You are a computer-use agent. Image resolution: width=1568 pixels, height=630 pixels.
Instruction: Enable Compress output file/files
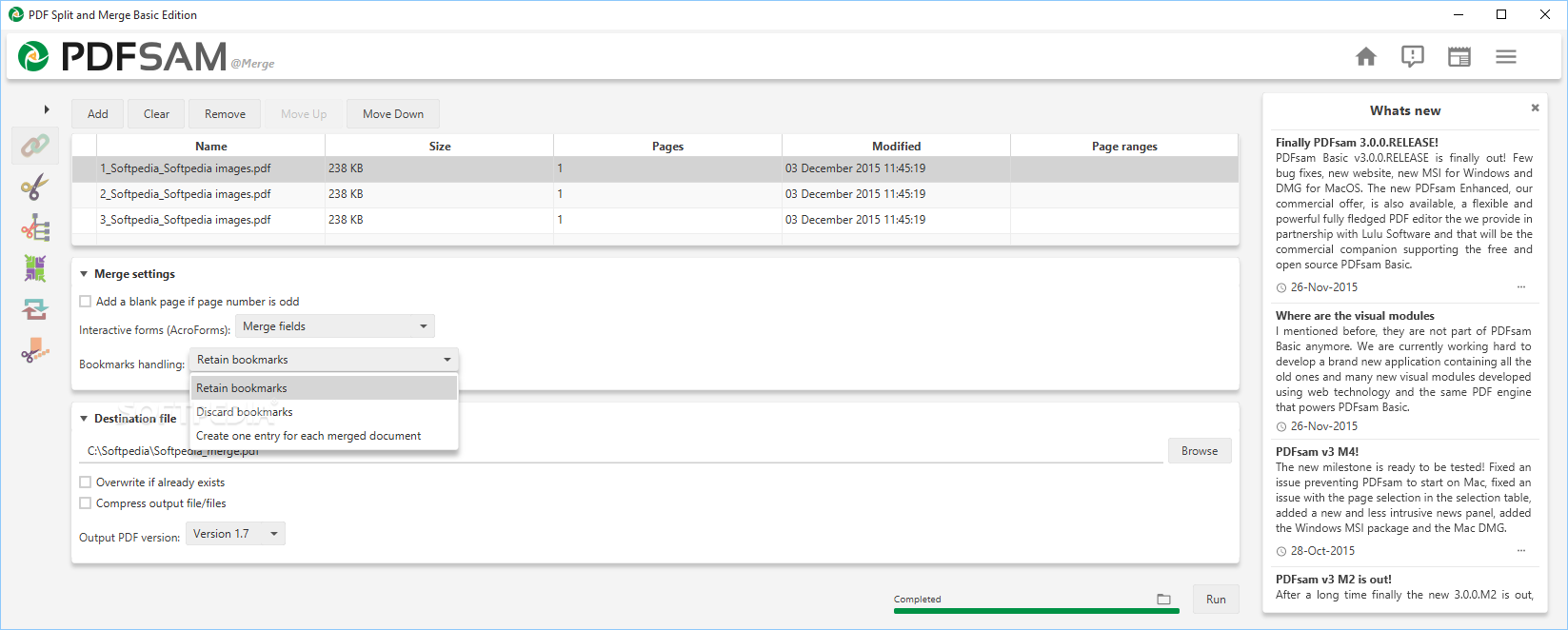(86, 503)
